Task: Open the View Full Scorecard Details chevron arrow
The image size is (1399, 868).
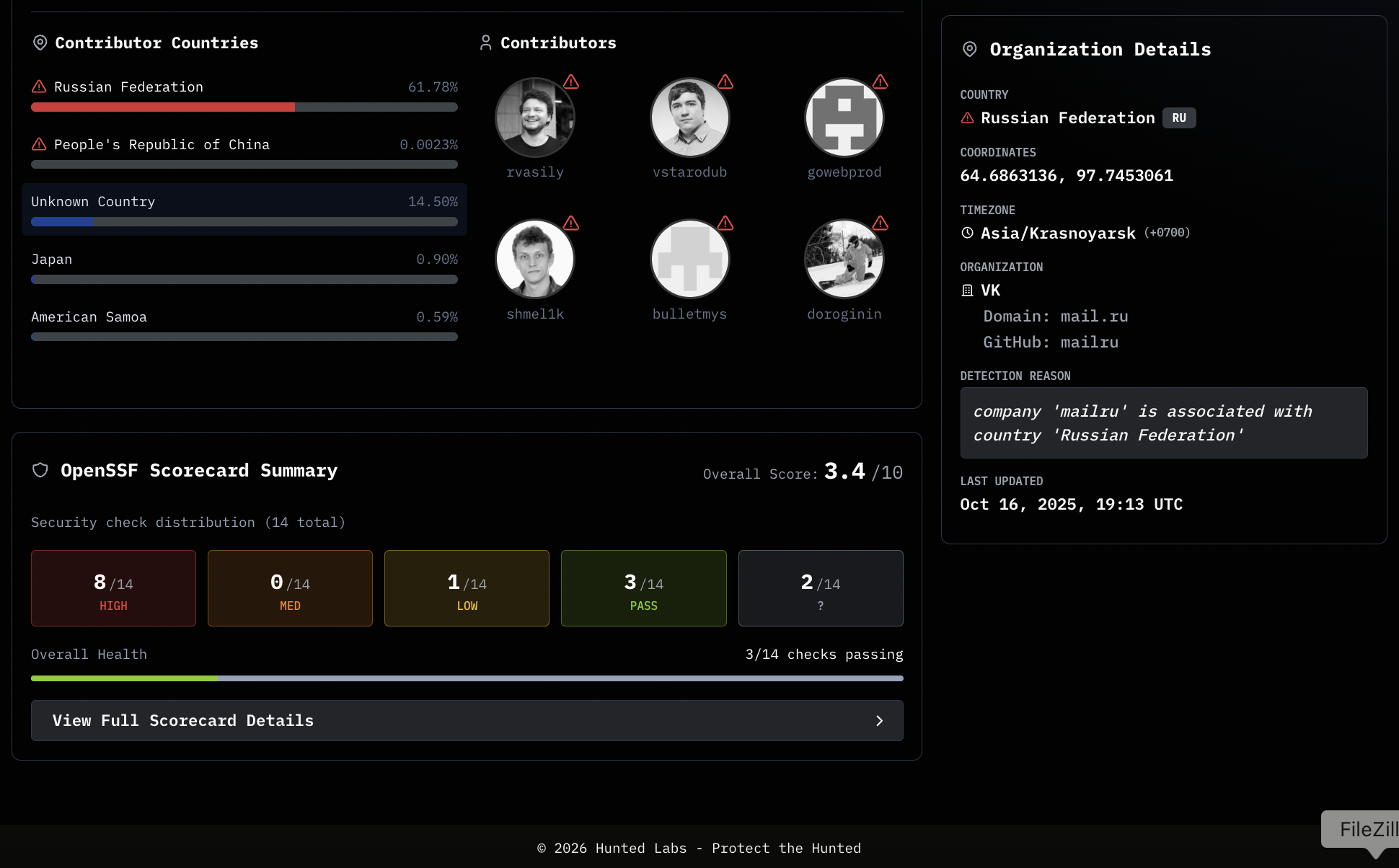Action: click(x=879, y=721)
